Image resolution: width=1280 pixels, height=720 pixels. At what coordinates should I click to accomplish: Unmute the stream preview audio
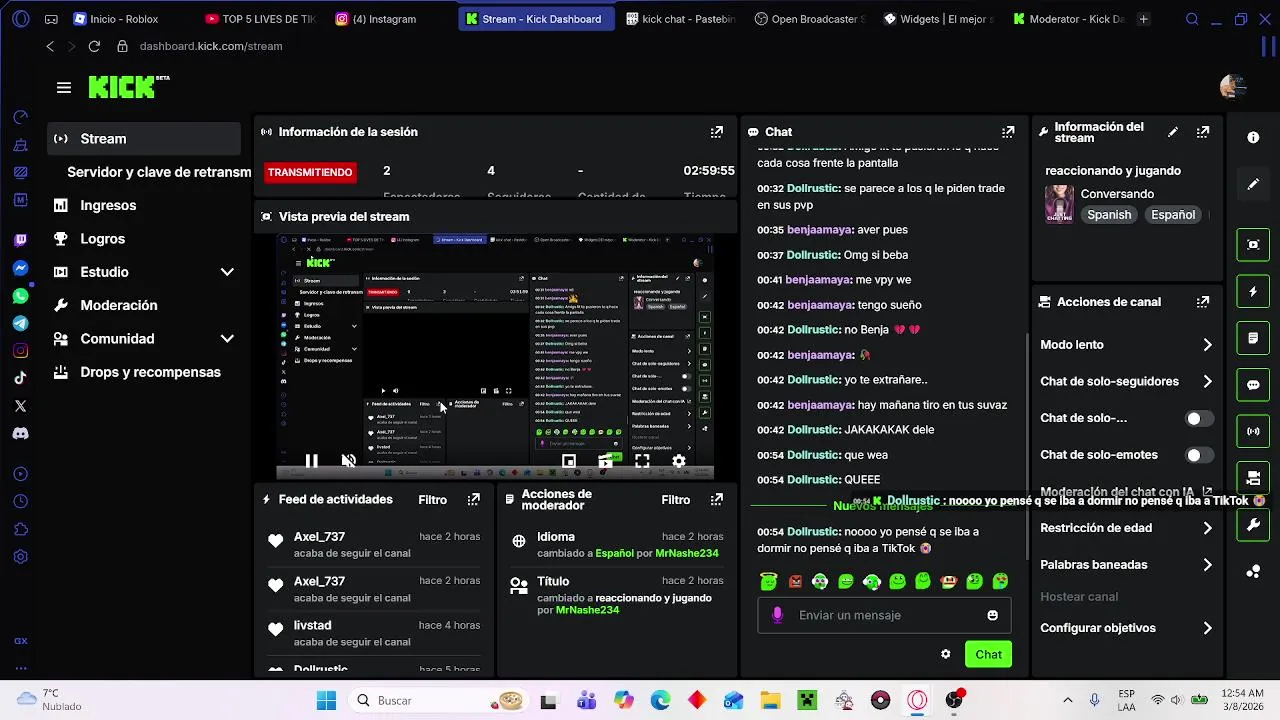pos(348,461)
